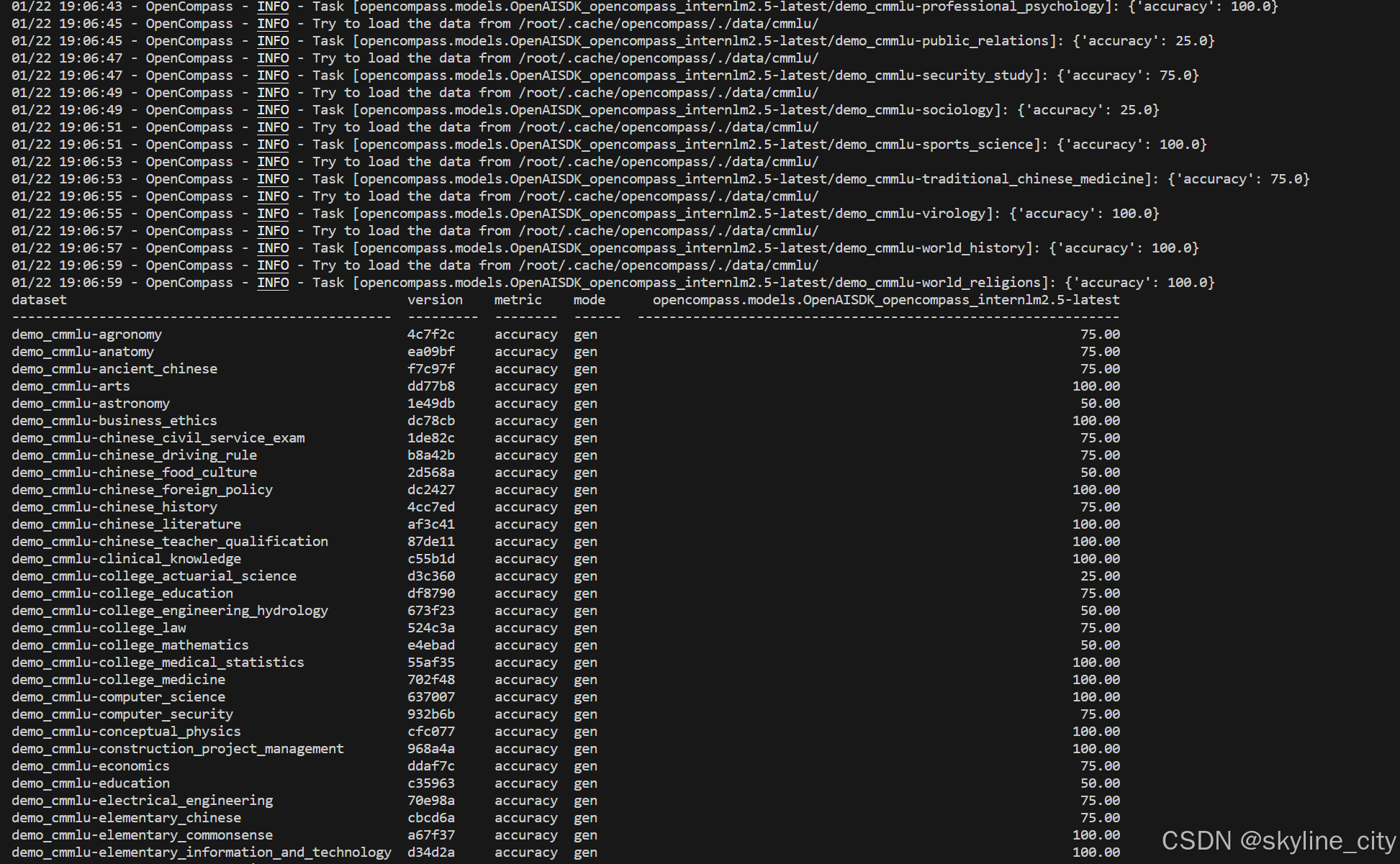
Task: Click the INFO link on the public_relations task line
Action: (x=273, y=41)
